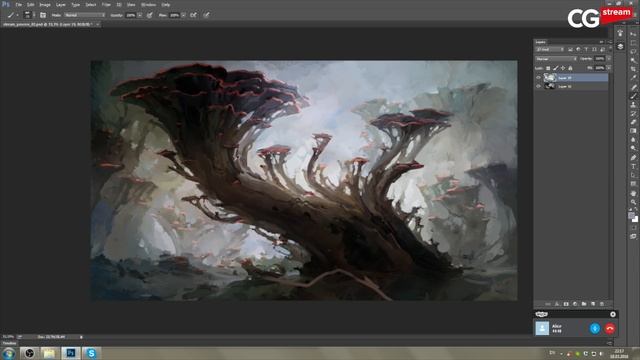Screen dimensions: 640x360
Task: Toggle the pixel layer filter
Action: pyautogui.click(x=570, y=49)
